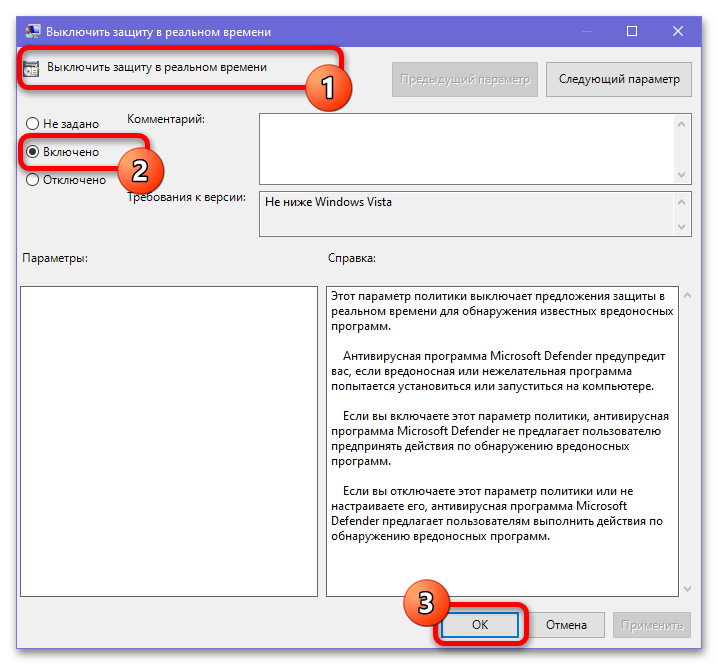Screen dimensions: 718x665
Task: Close the policy dialog window
Action: point(678,31)
